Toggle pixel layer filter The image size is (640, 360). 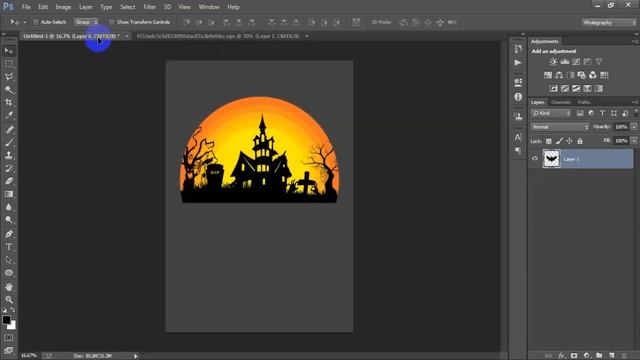(x=580, y=113)
